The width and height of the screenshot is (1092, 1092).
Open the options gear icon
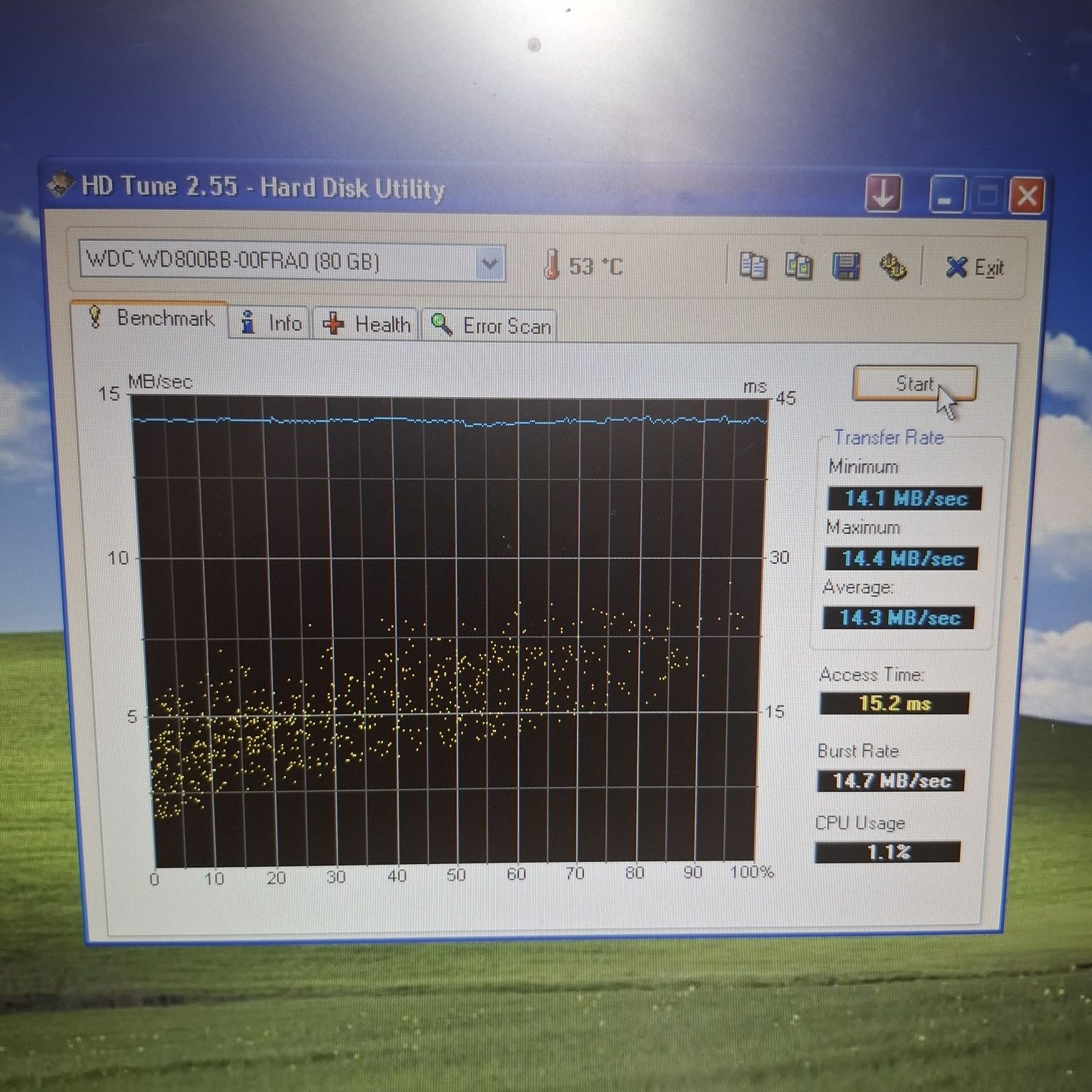(x=893, y=267)
